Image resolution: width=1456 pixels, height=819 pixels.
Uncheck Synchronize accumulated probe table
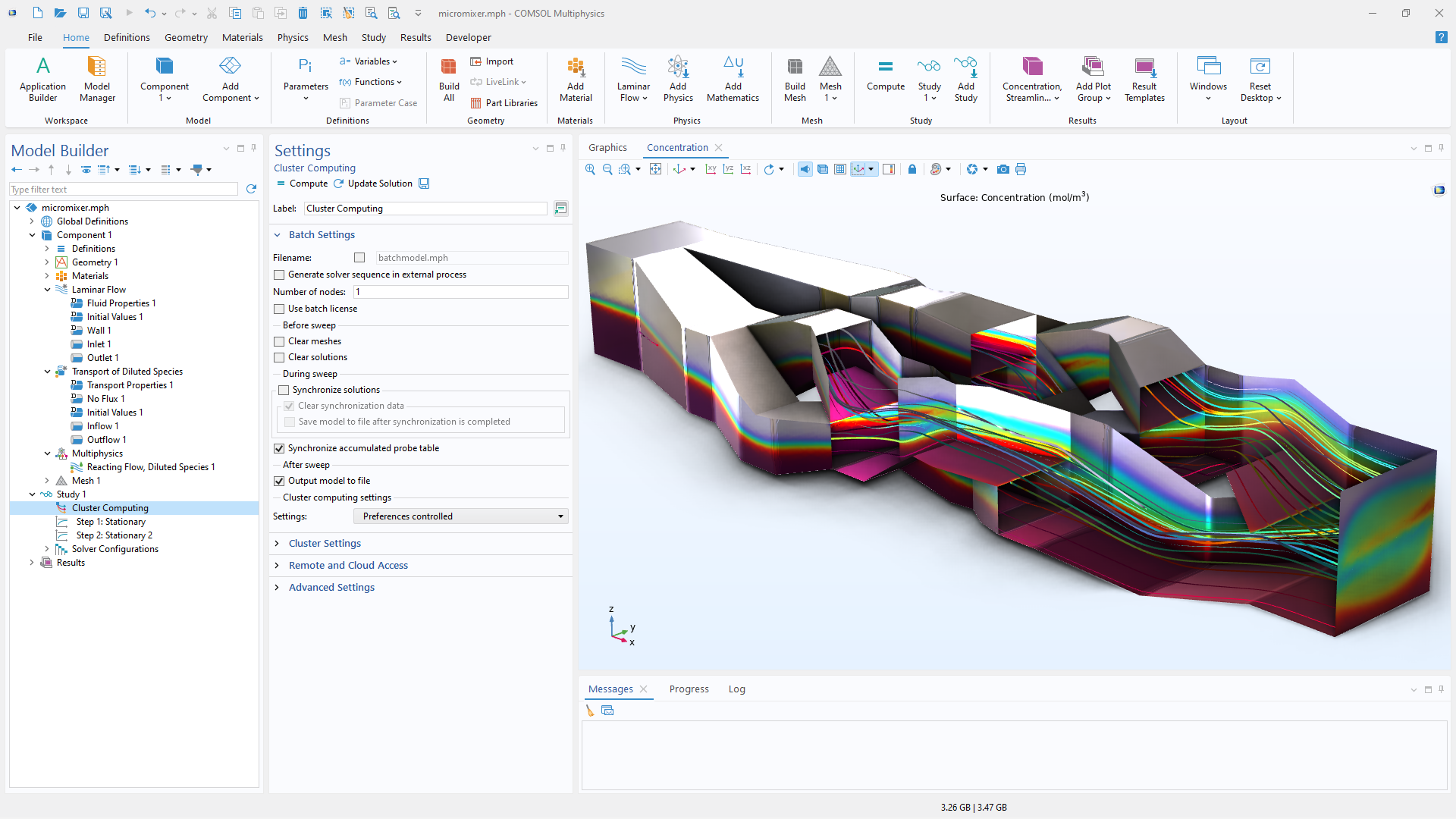[279, 448]
